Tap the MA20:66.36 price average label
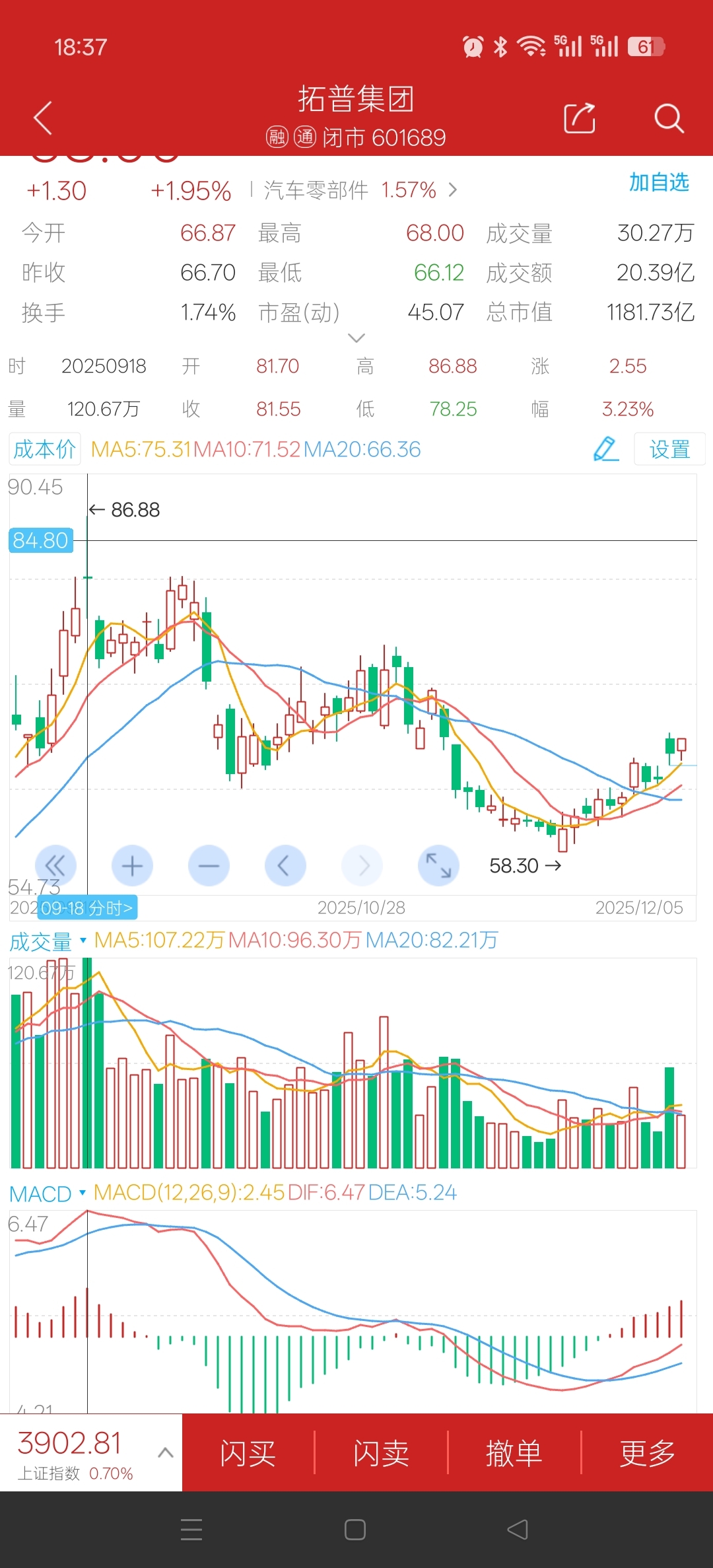Image resolution: width=713 pixels, height=1568 pixels. coord(362,449)
